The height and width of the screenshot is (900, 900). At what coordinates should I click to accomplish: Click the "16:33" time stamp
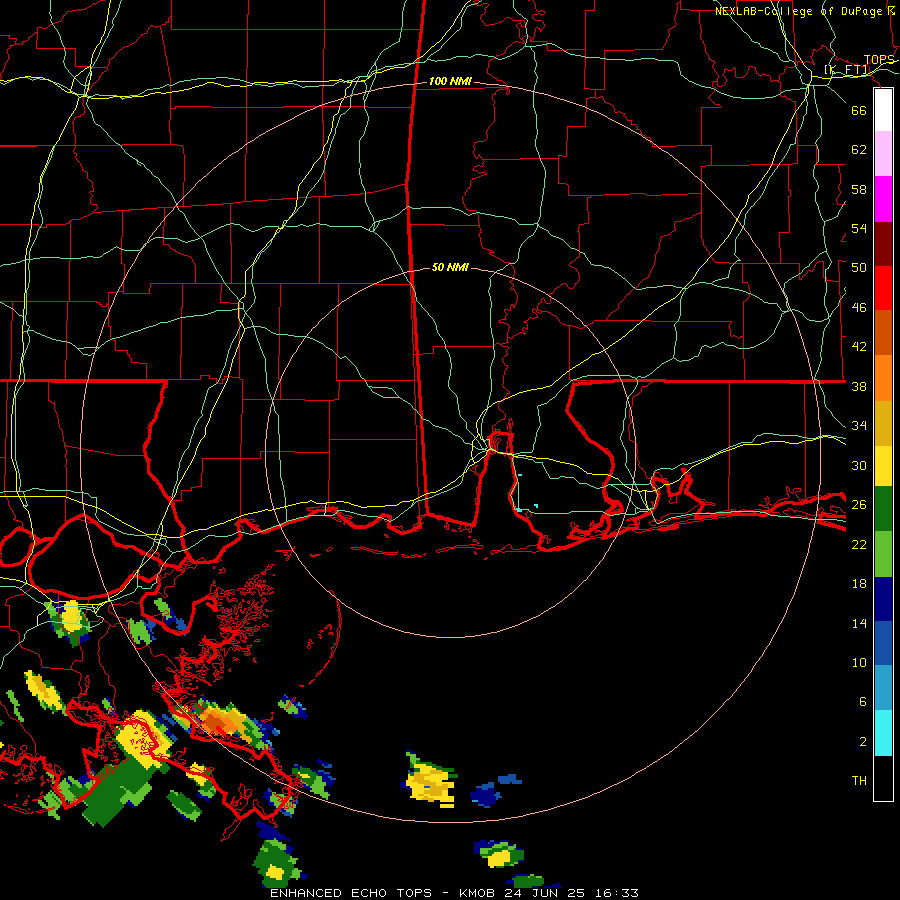[616, 893]
